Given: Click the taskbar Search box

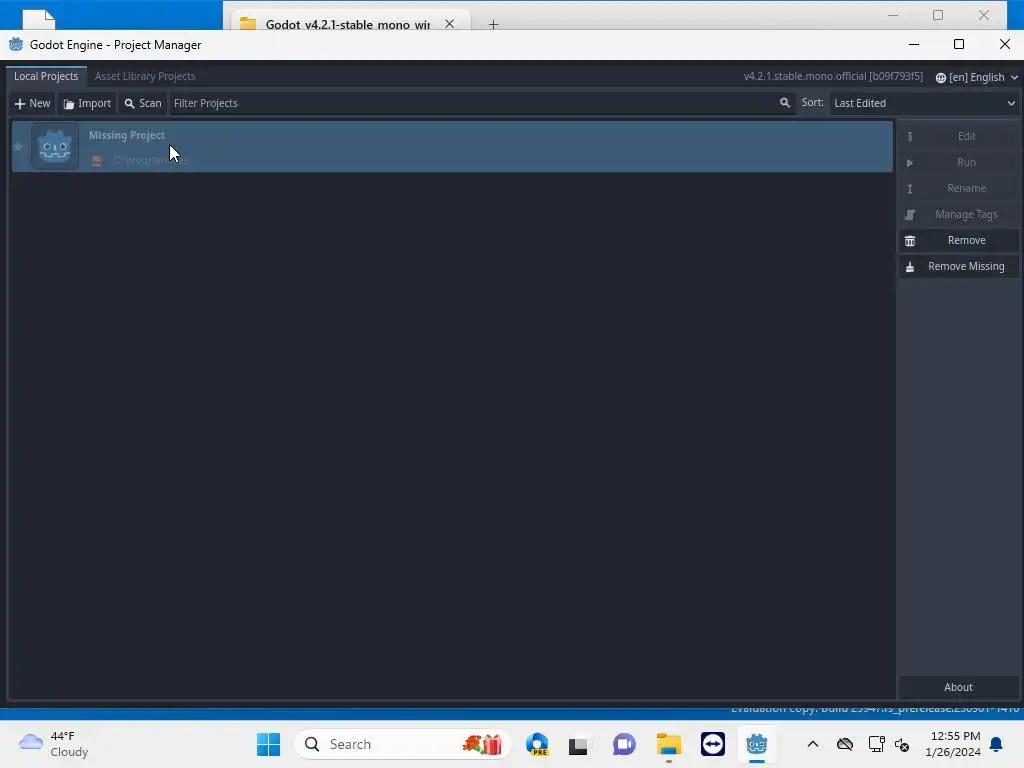Looking at the screenshot, I should coord(402,744).
